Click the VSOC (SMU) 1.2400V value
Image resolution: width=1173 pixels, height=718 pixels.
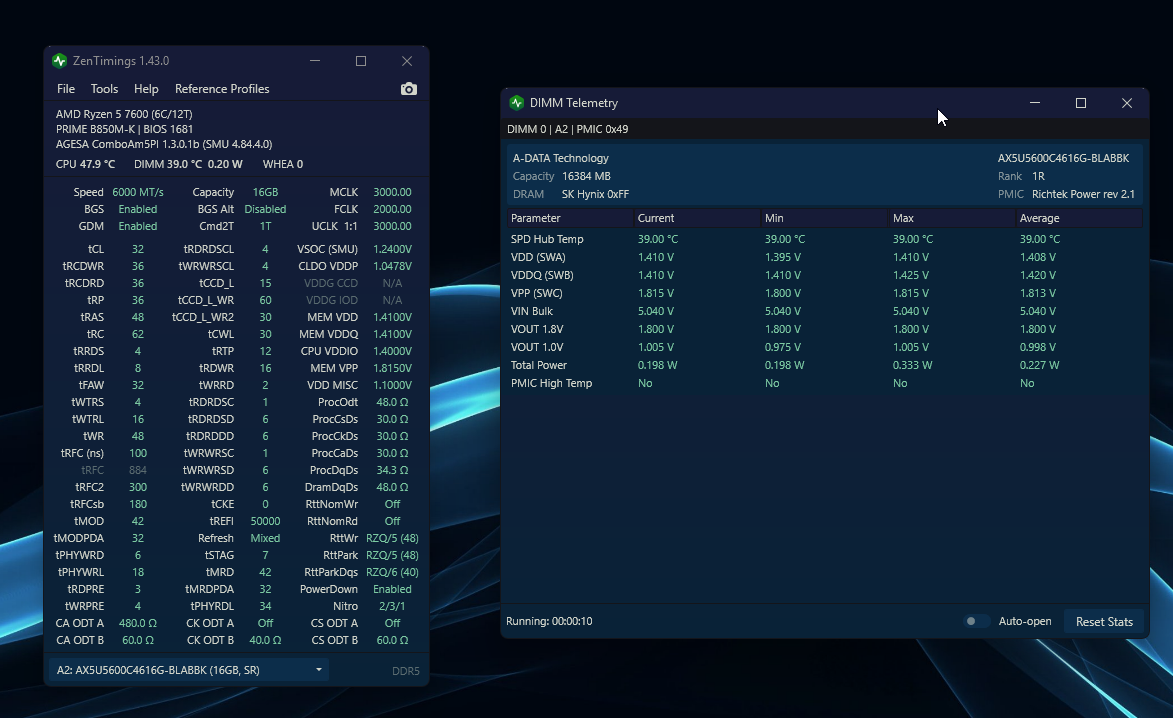click(392, 249)
